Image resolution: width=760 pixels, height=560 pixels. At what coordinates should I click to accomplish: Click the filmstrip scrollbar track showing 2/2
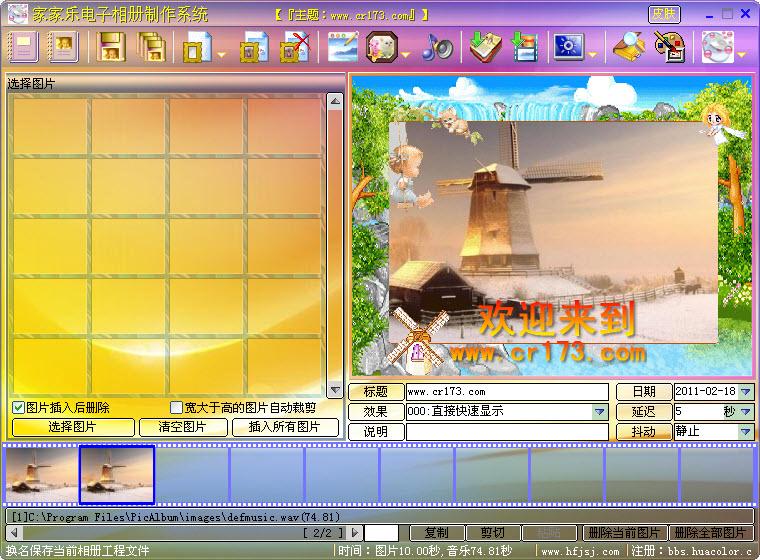(x=185, y=533)
